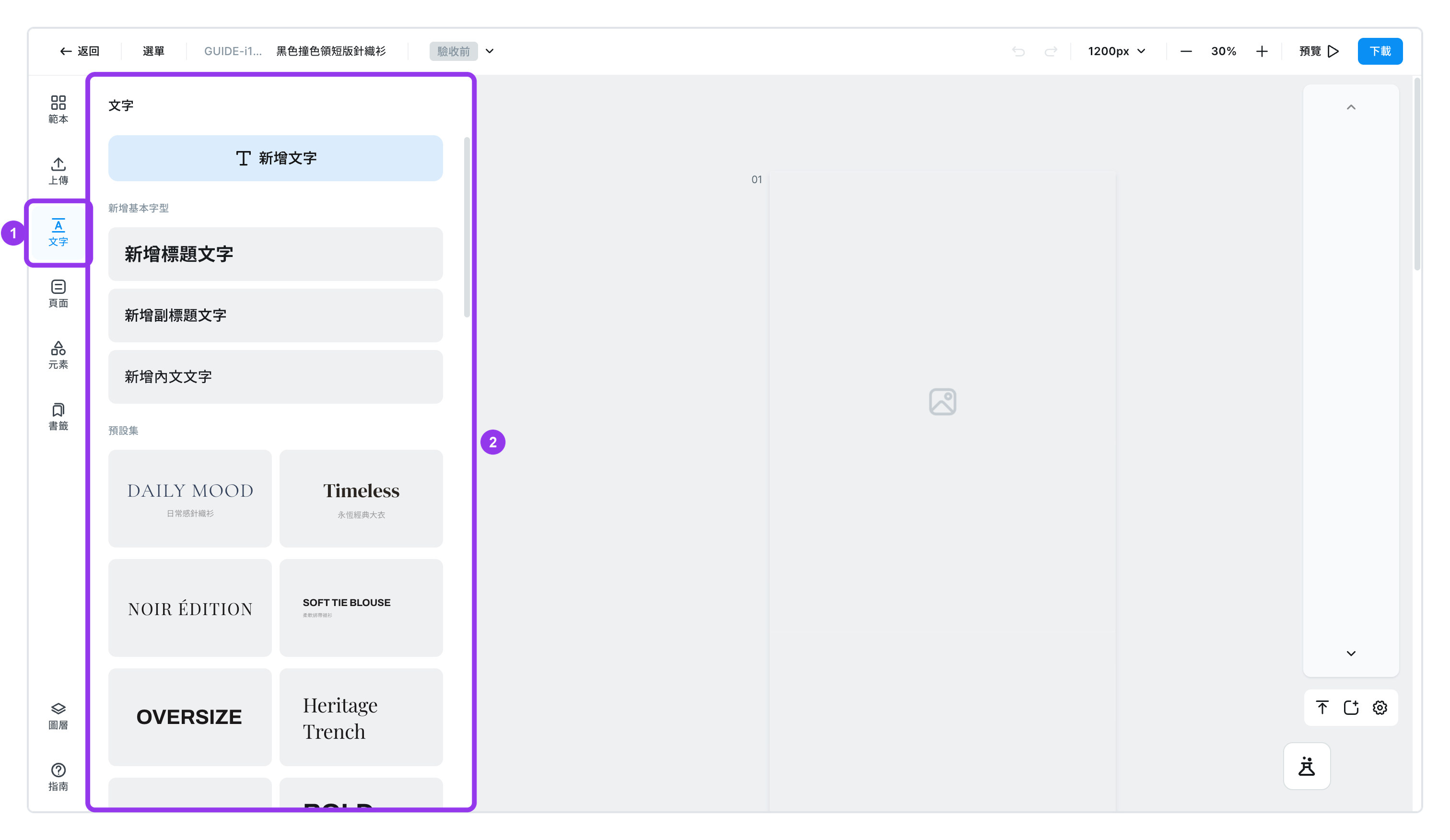The width and height of the screenshot is (1450, 840).
Task: Open the 元素 elements panel
Action: pos(58,355)
